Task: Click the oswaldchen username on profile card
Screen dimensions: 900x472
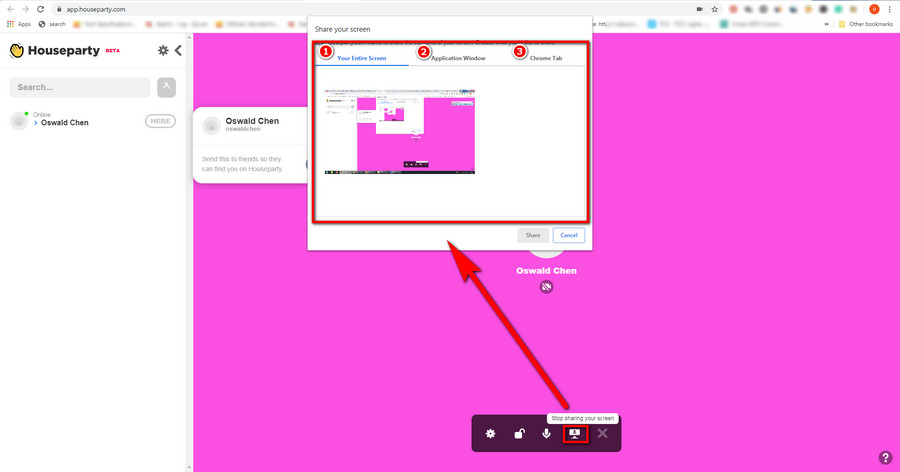Action: (x=243, y=129)
